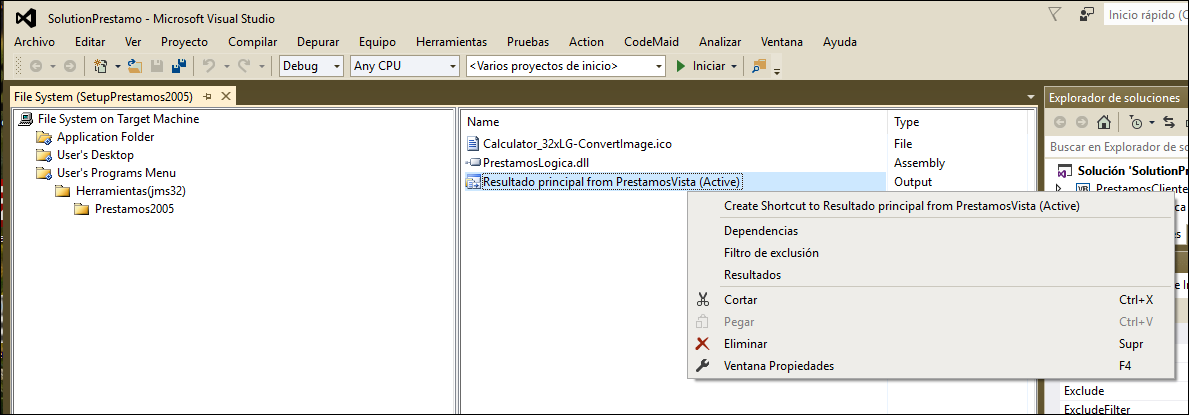Click the navigate forward toolbar arrow
The height and width of the screenshot is (415, 1189).
point(70,67)
